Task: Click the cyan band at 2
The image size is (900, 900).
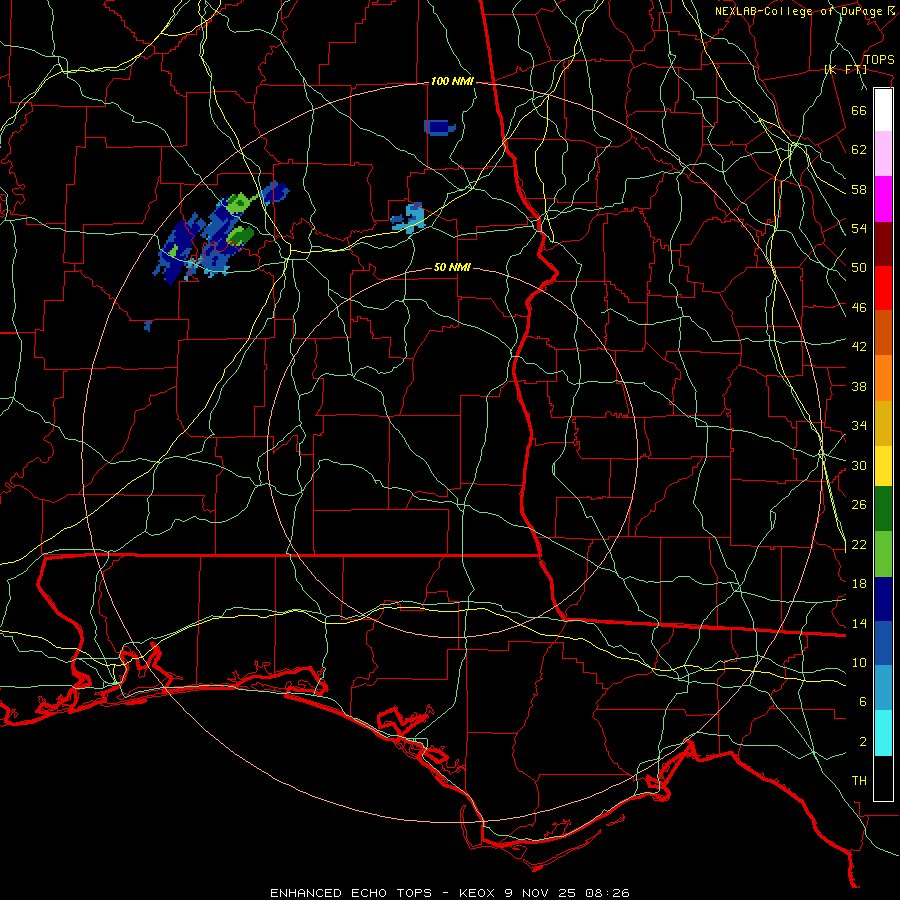Action: point(883,733)
